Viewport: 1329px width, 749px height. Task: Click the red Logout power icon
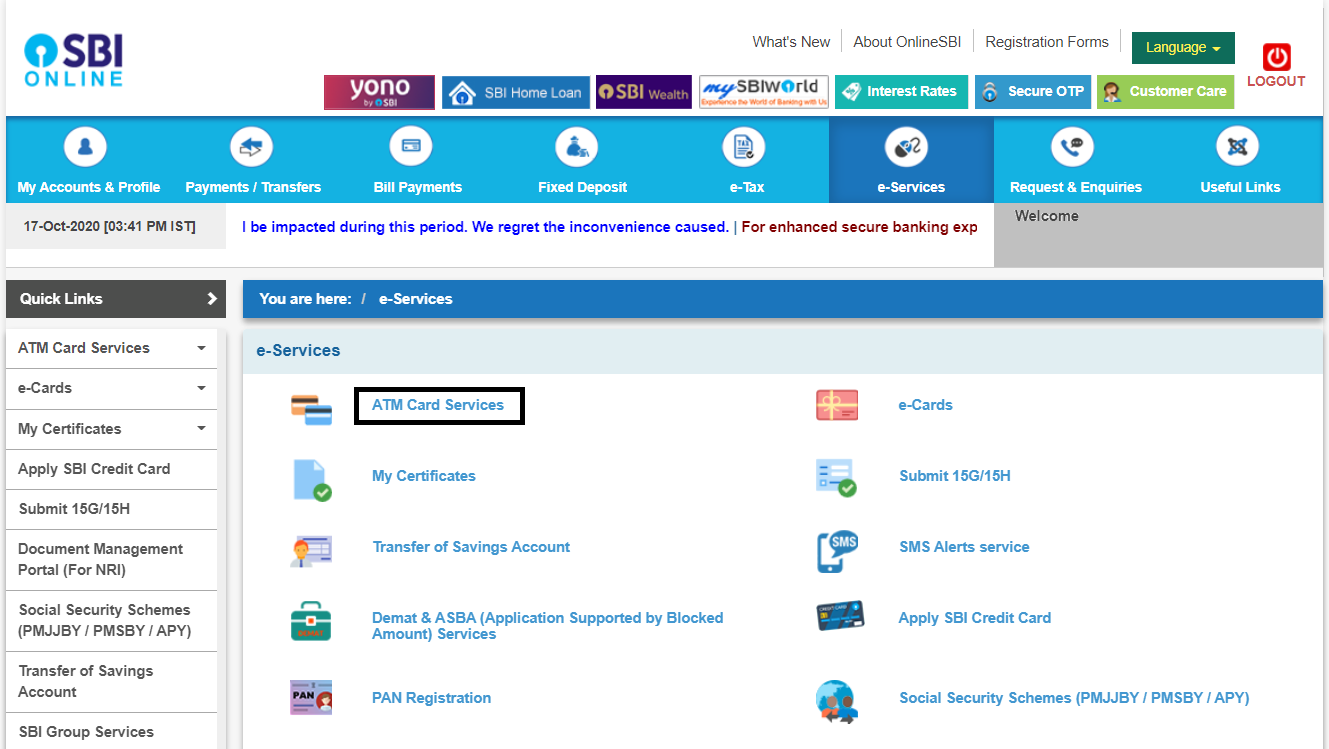pos(1276,57)
